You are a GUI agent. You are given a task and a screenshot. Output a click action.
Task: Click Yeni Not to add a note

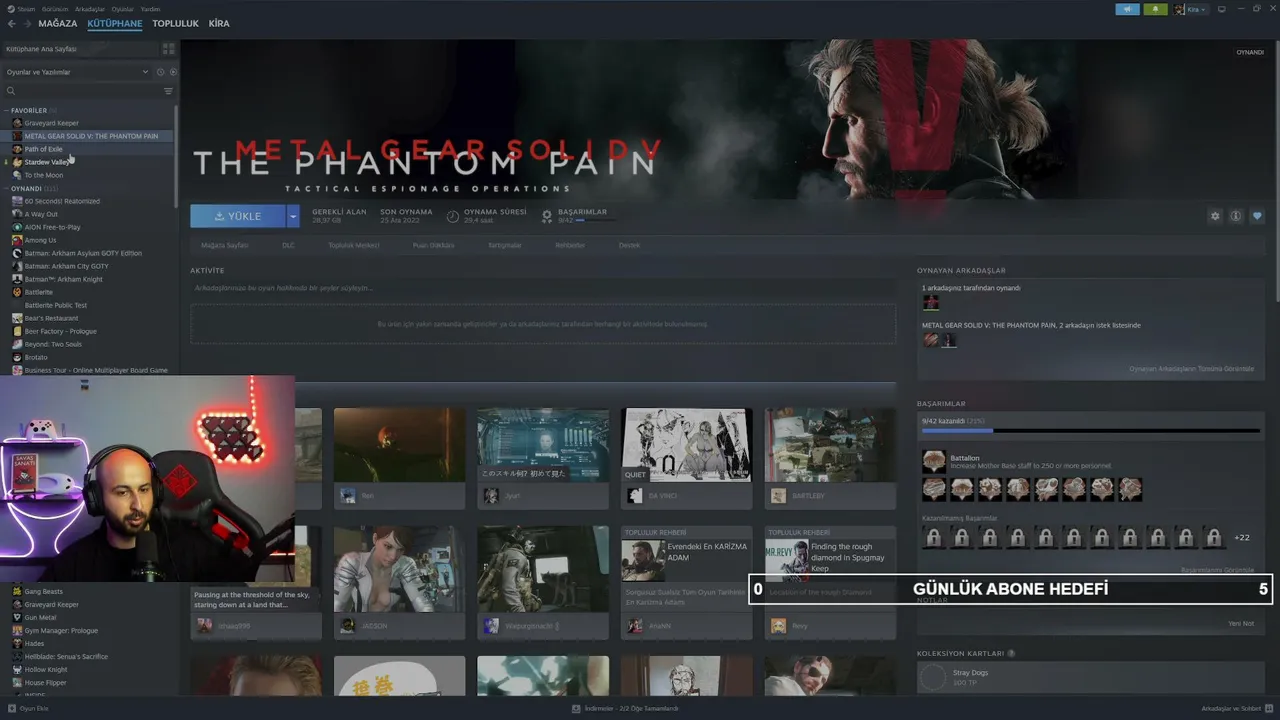click(x=1241, y=623)
